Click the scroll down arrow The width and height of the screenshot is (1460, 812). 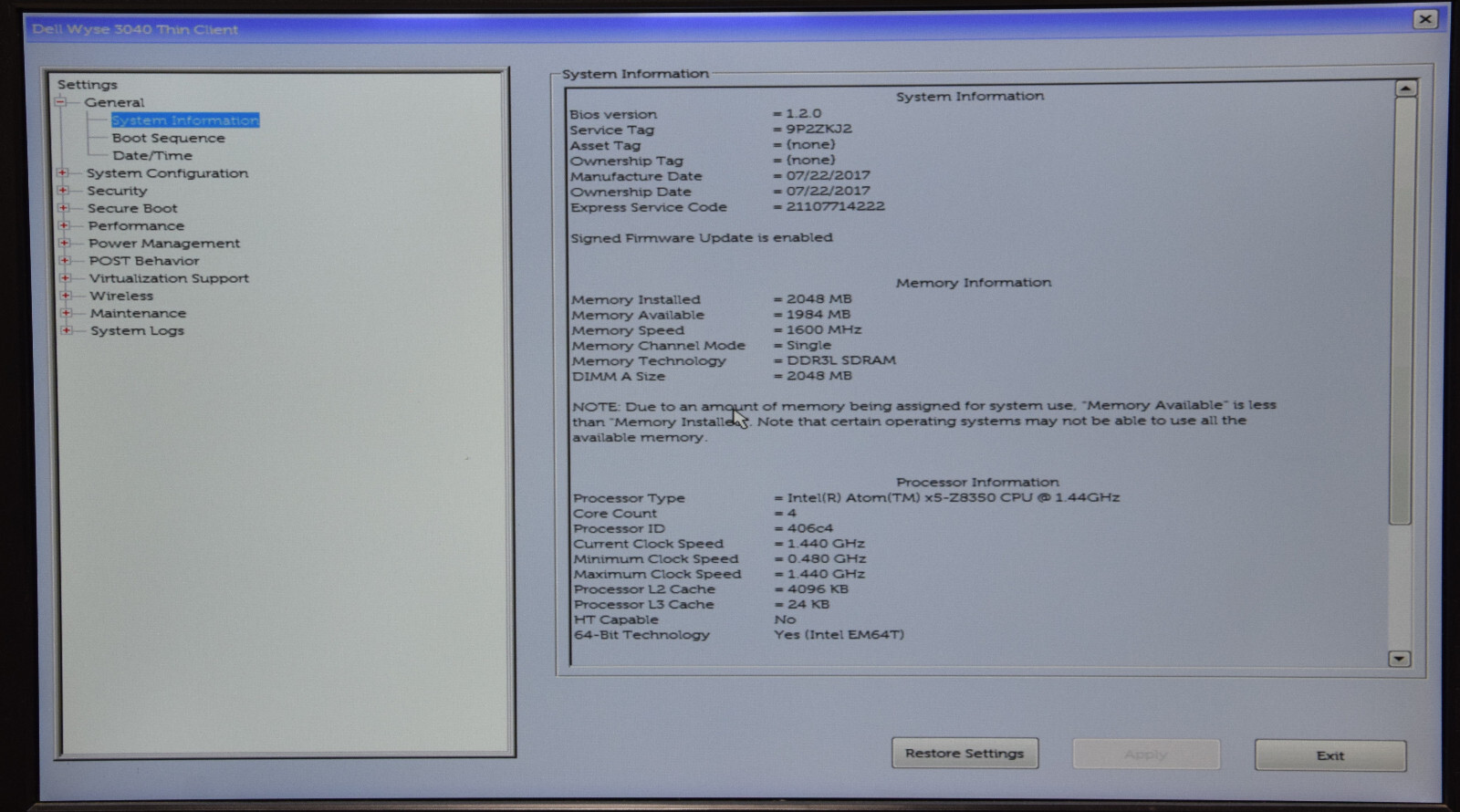point(1399,659)
